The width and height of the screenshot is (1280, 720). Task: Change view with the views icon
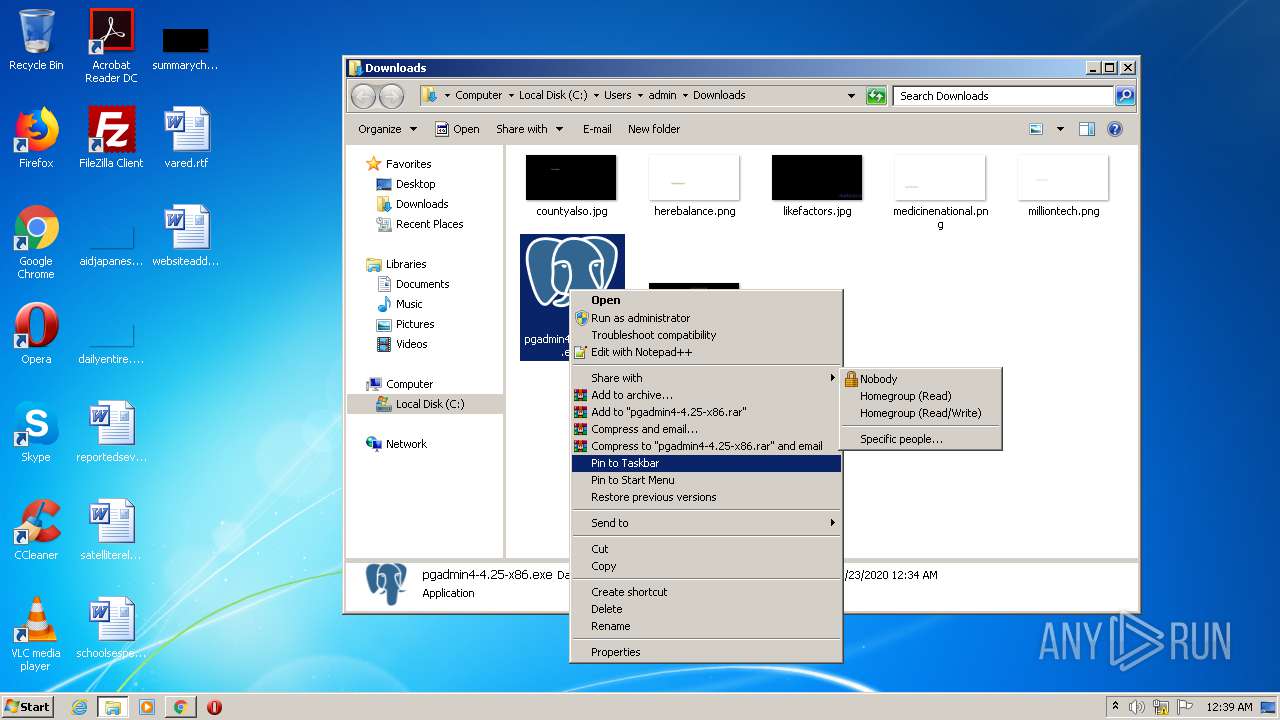(1036, 129)
